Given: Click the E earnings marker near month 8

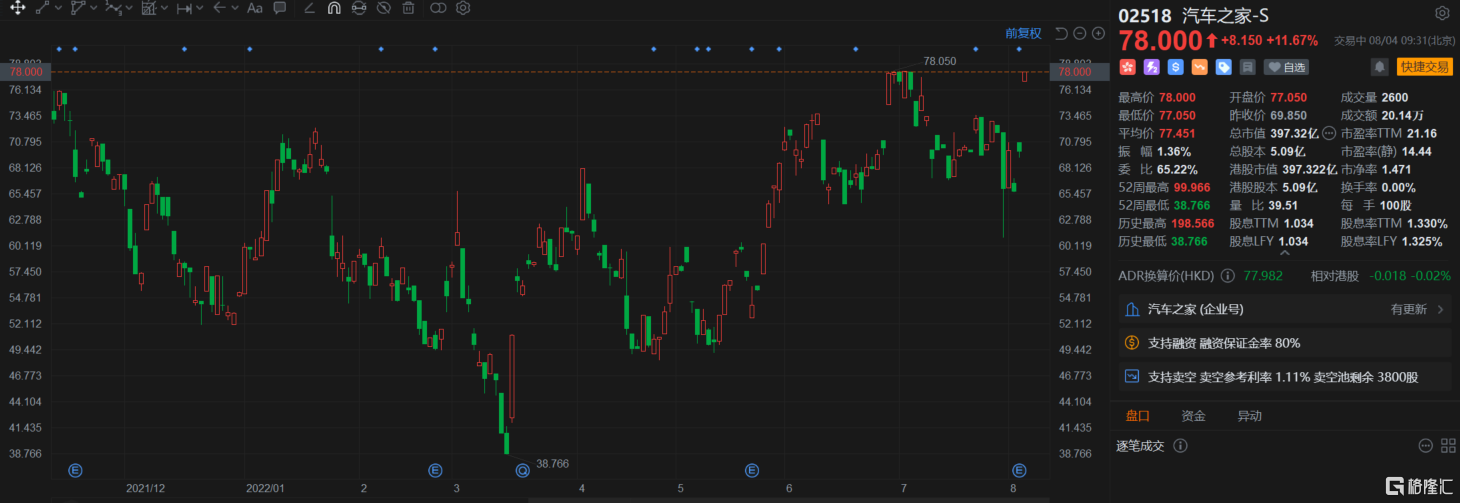Looking at the screenshot, I should pos(1019,470).
